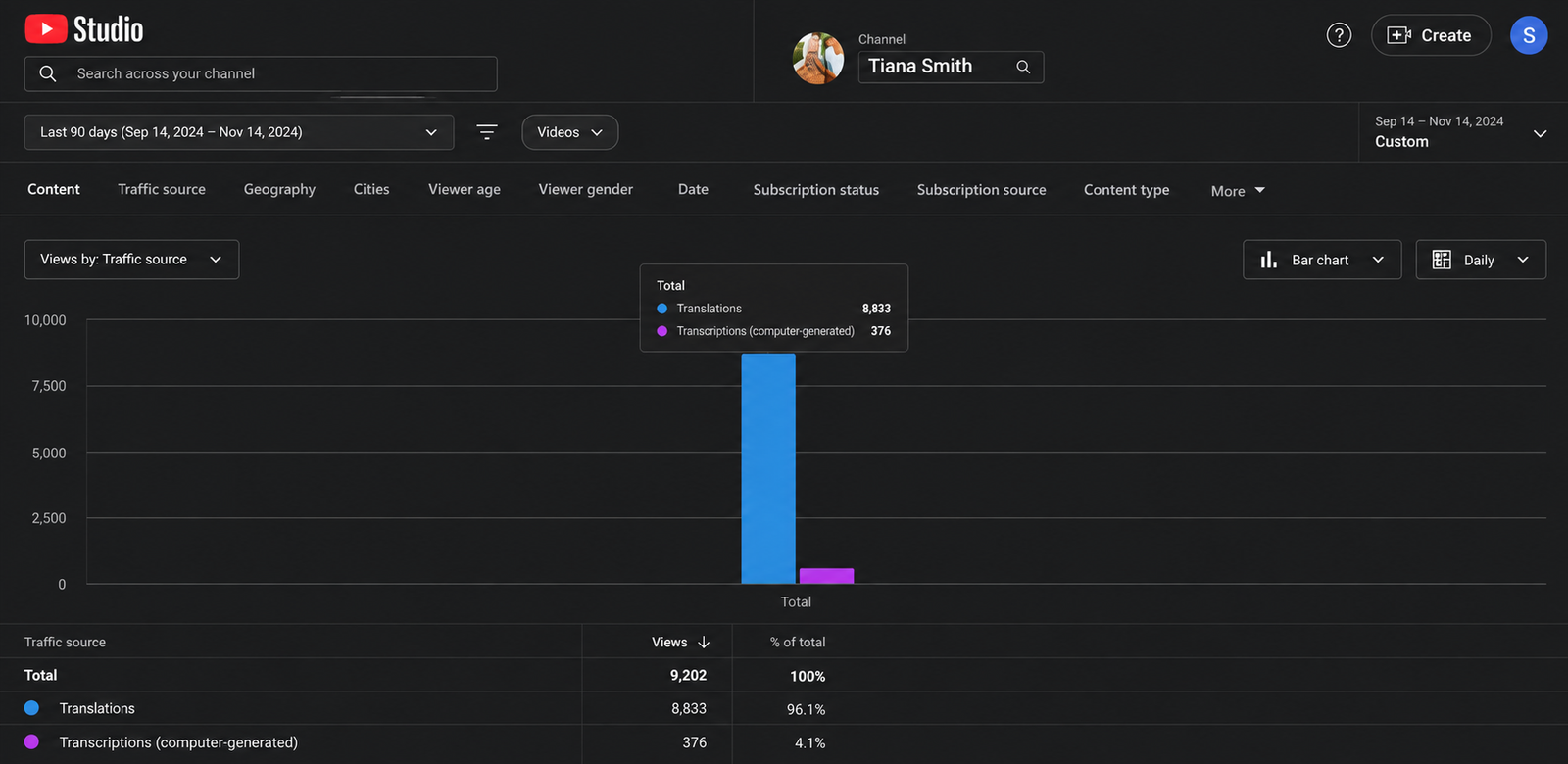
Task: Click the 9,202 total views value
Action: 688,675
